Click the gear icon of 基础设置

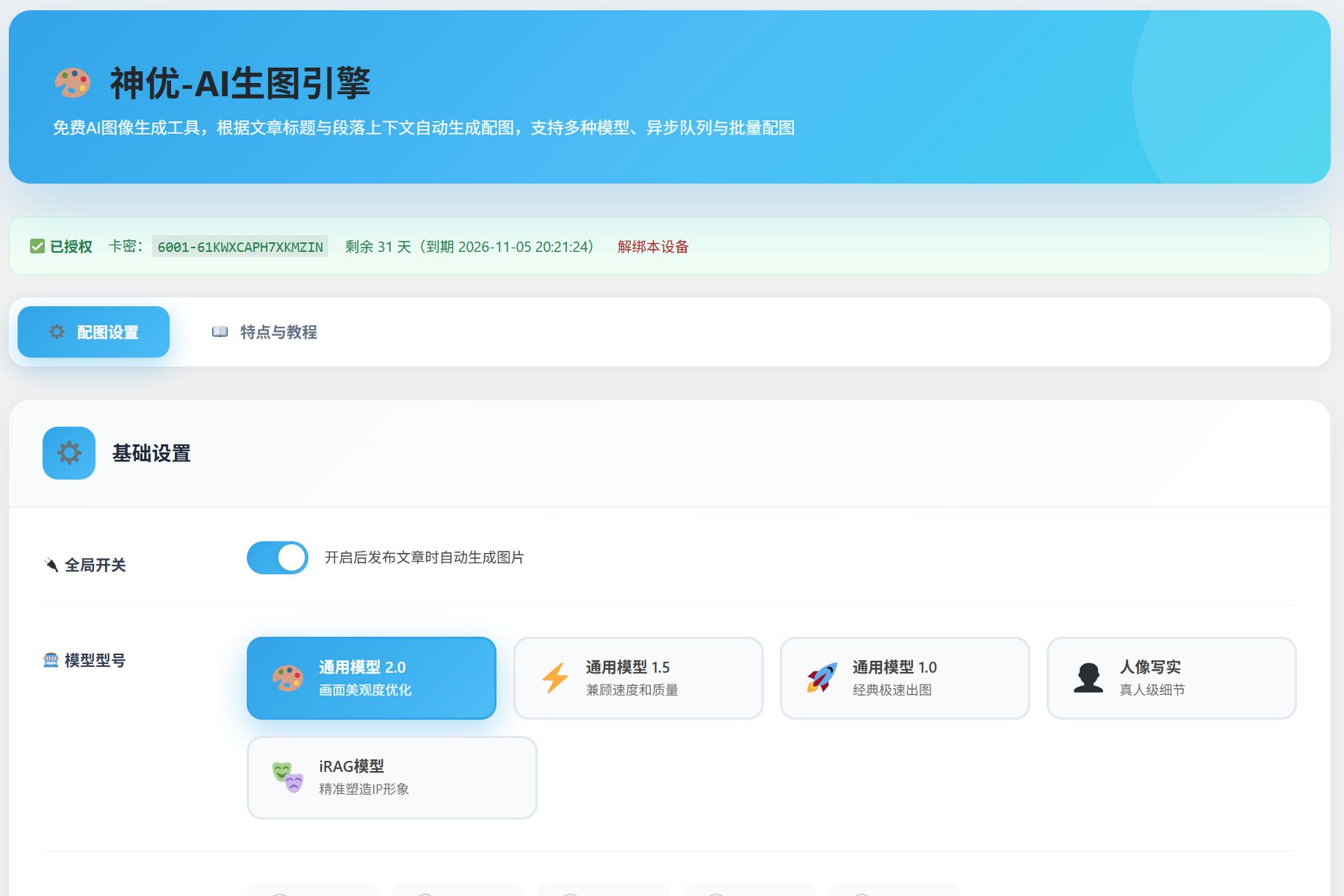pos(69,453)
